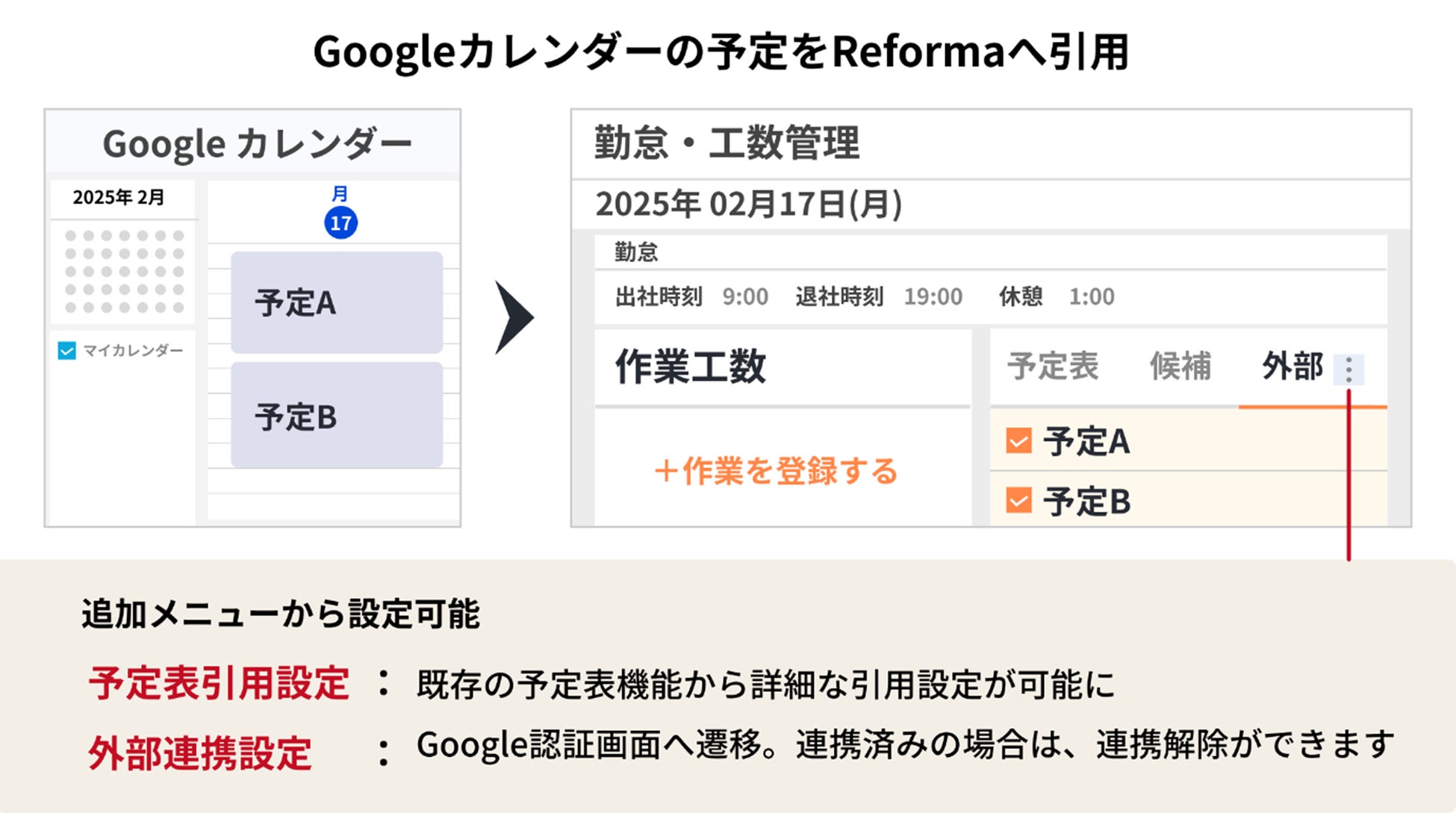The height and width of the screenshot is (813, 1456).
Task: Toggle the マイカレンダー checkbox
Action: [67, 351]
